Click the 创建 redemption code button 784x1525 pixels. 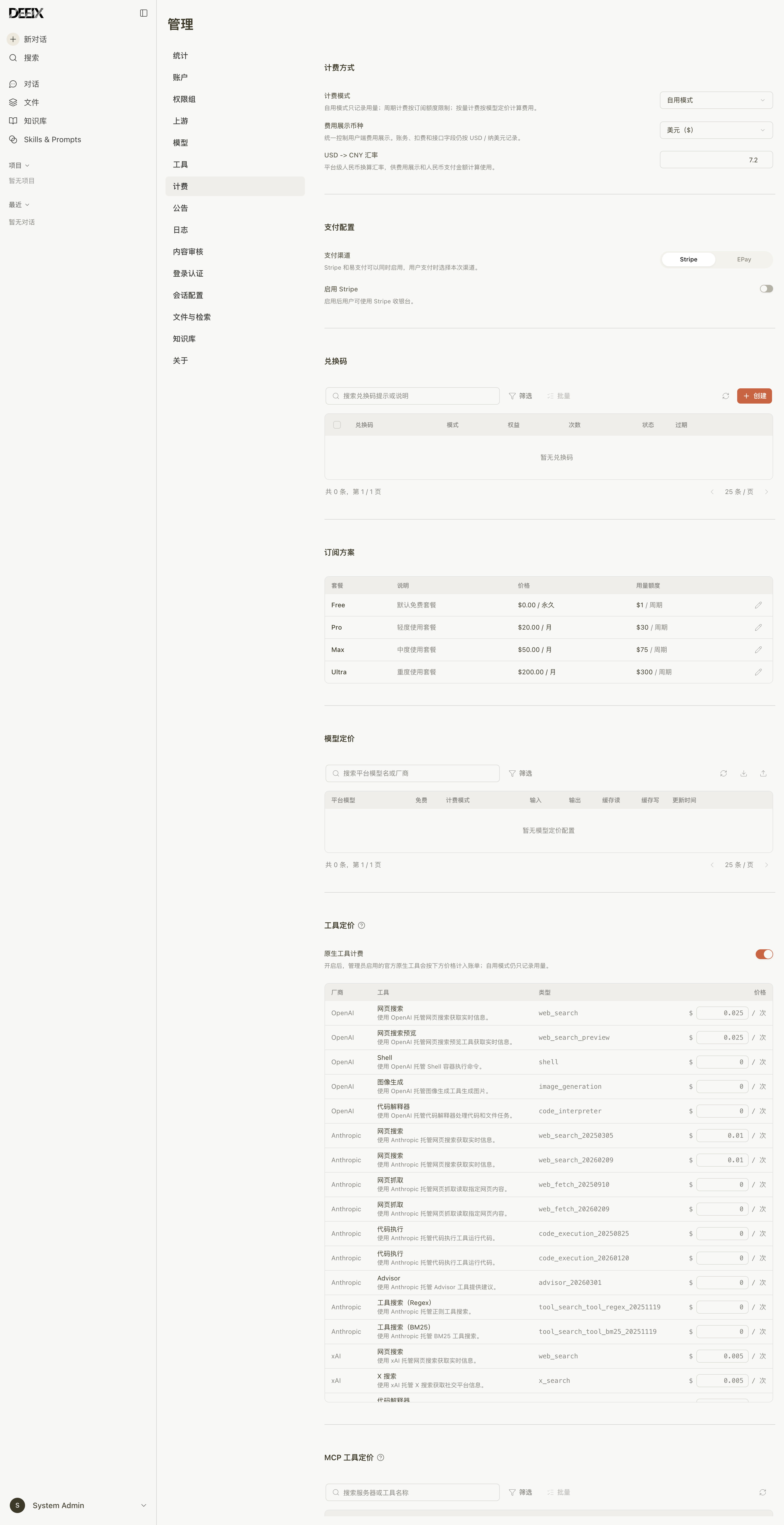click(x=754, y=396)
